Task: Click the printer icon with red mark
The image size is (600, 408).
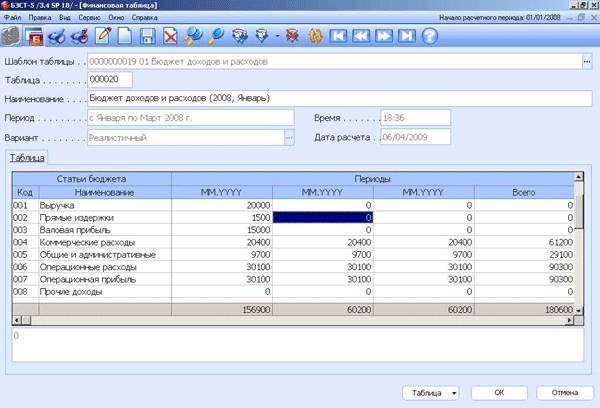Action: (x=80, y=36)
